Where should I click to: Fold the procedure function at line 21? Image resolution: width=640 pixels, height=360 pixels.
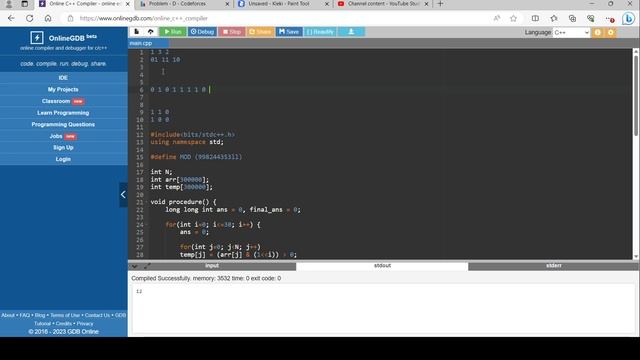[147, 202]
